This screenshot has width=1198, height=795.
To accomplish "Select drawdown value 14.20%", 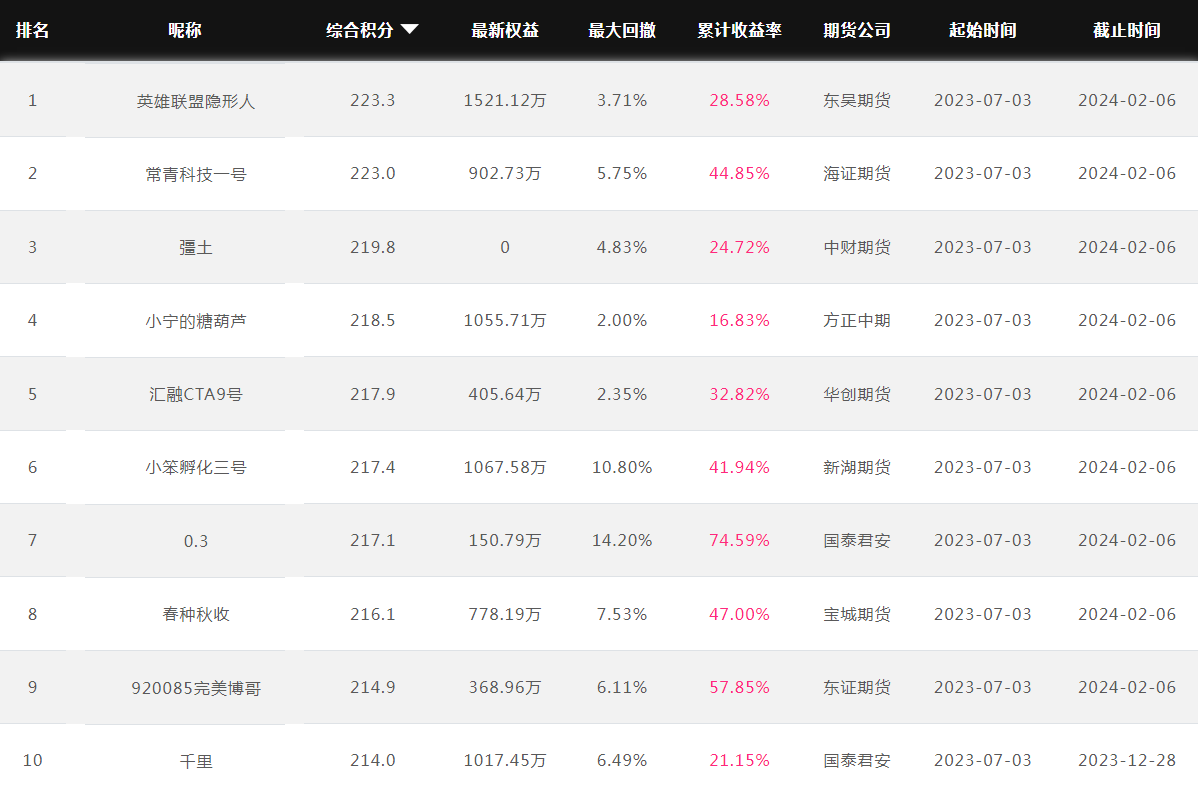I will tap(622, 540).
